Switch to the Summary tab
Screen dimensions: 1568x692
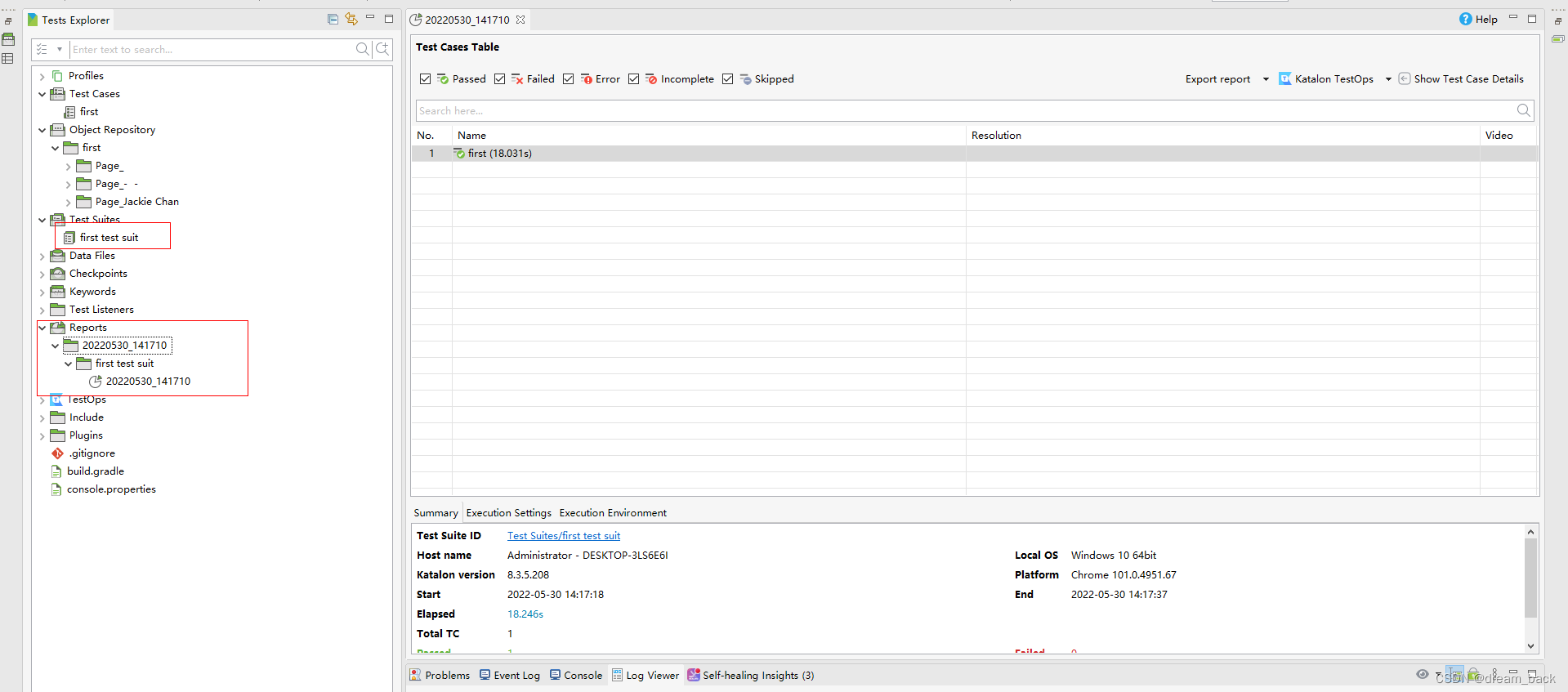436,513
